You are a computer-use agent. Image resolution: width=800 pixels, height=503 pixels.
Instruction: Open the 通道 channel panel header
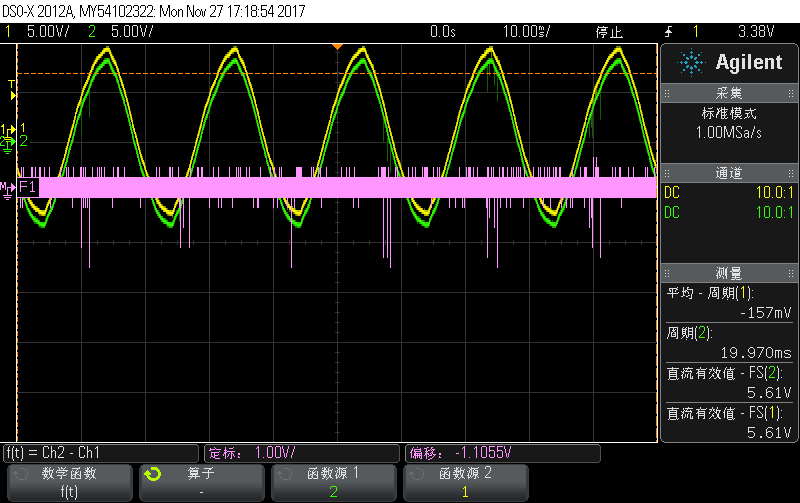[x=729, y=173]
